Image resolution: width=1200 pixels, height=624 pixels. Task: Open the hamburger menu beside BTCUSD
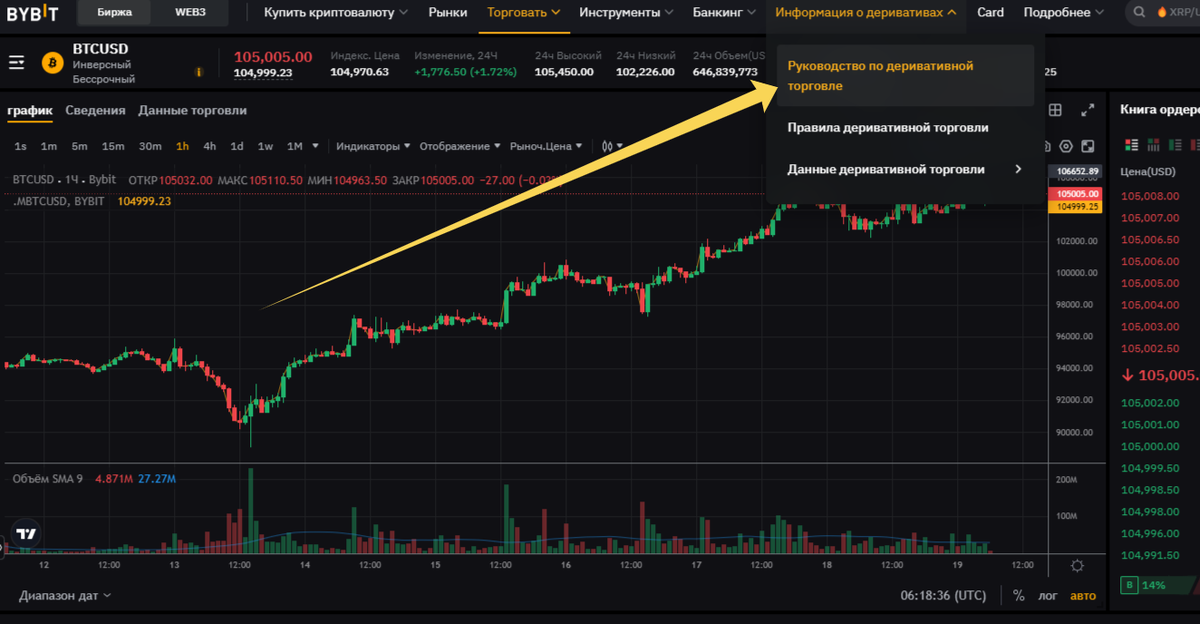pos(16,62)
